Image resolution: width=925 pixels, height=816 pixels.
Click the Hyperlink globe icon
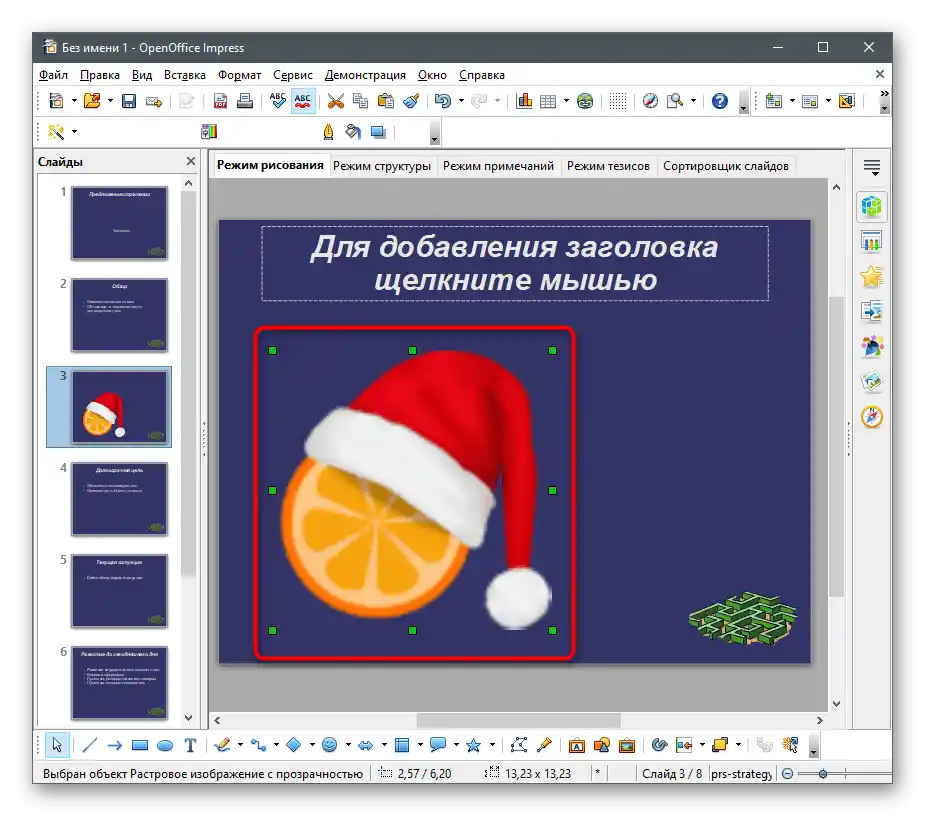[585, 101]
